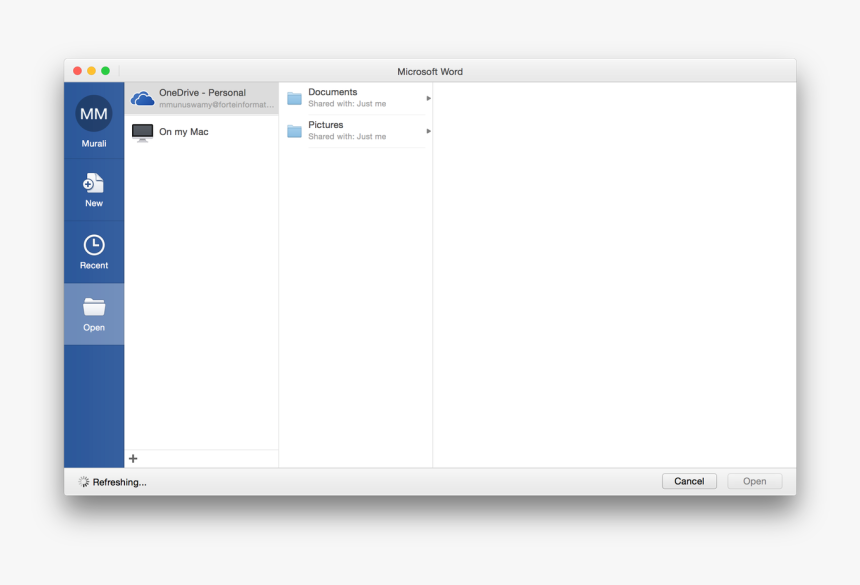Click the Recent label in sidebar
860x585 pixels.
[94, 265]
